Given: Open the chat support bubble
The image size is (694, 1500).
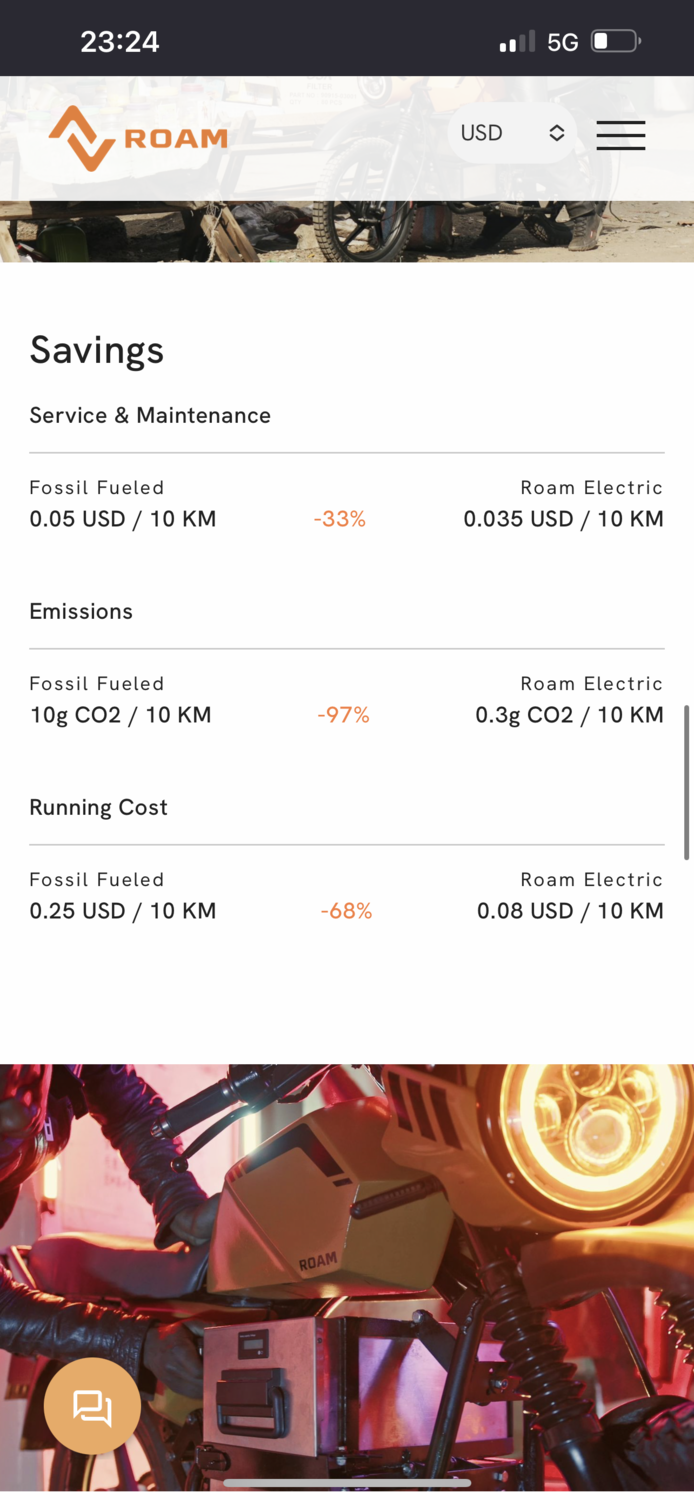Looking at the screenshot, I should pos(92,1406).
